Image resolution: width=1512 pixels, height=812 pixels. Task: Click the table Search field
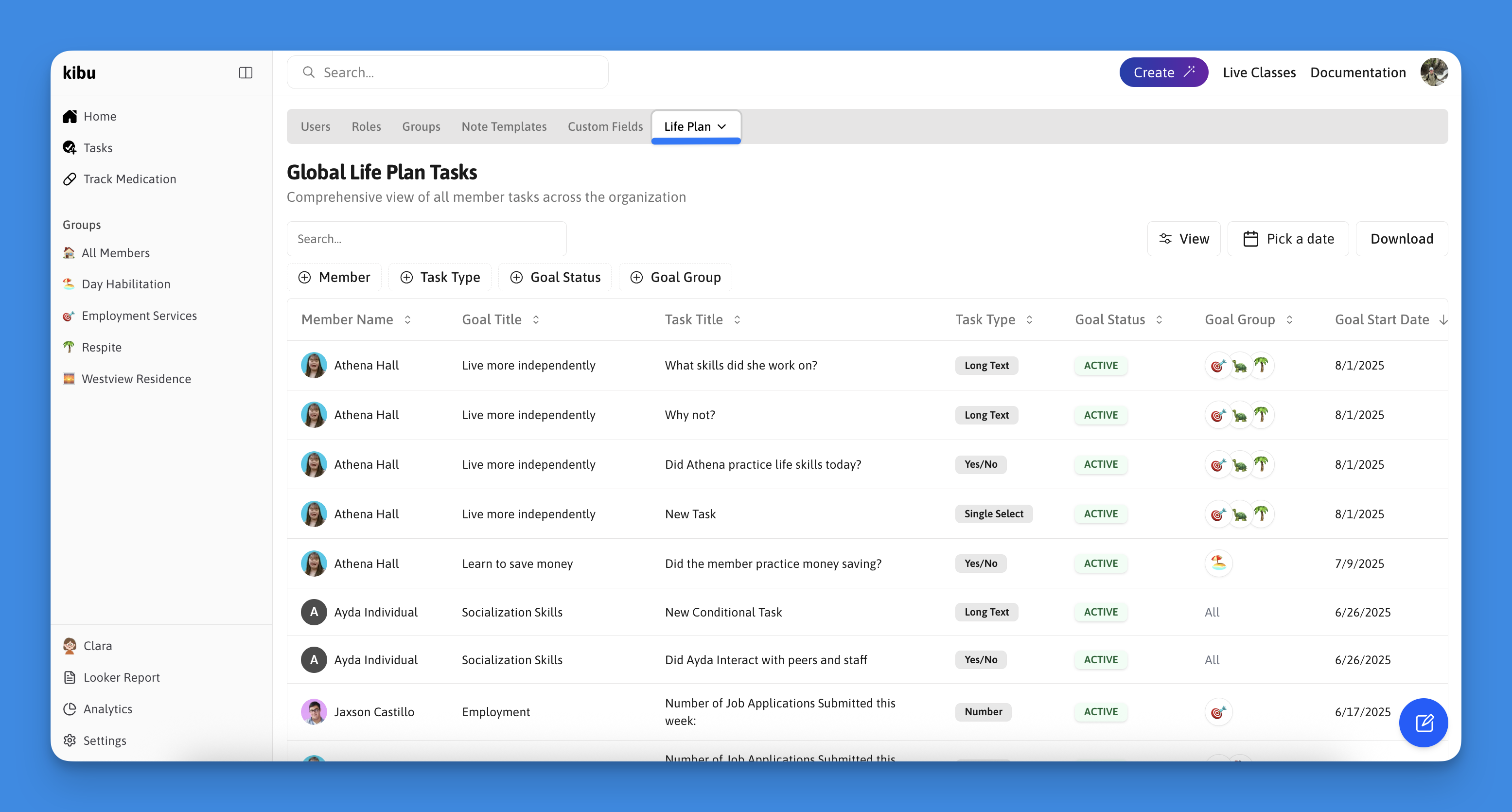point(426,239)
